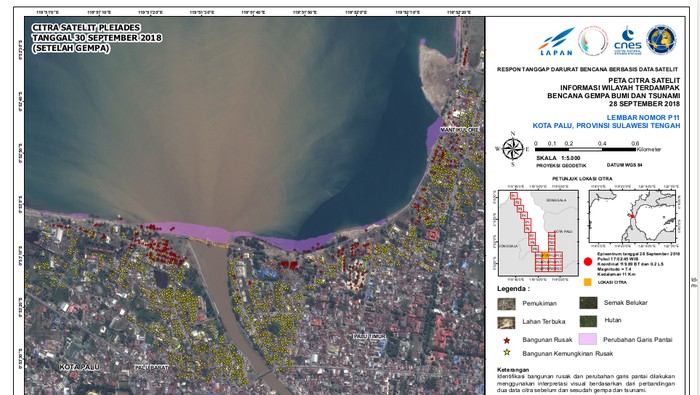Click the KOTA PALU map label
Image resolution: width=700 pixels, height=395 pixels.
pos(79,367)
